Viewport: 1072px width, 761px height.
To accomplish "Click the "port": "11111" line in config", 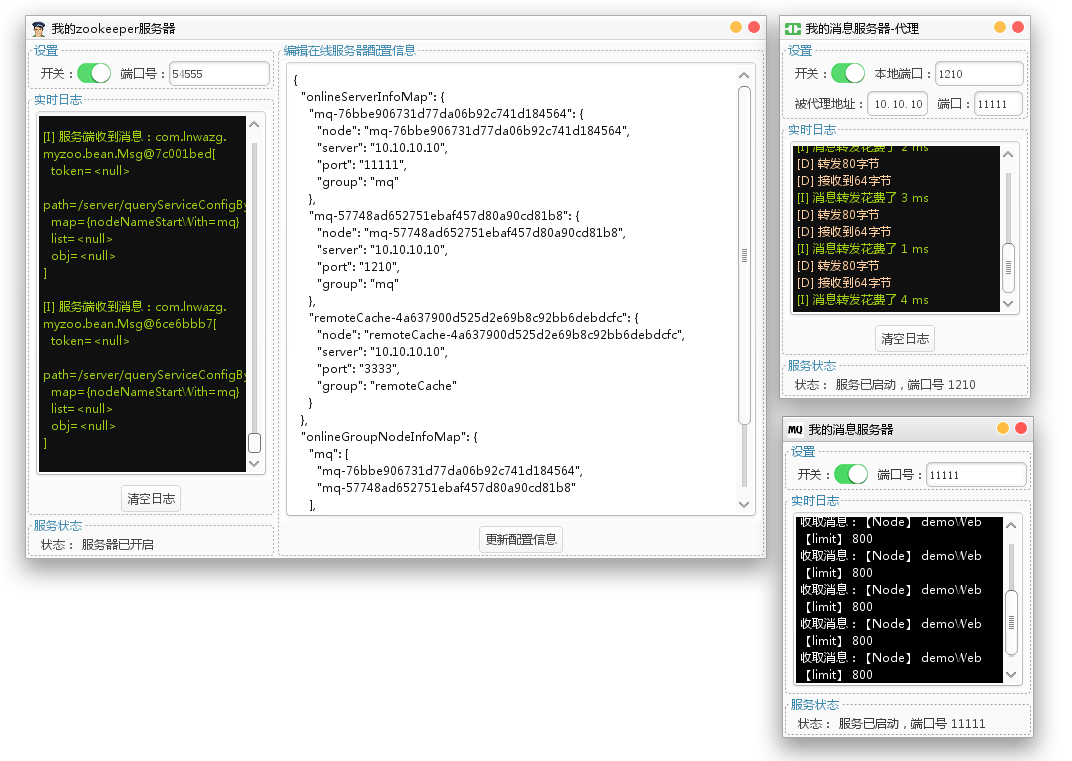I will coord(362,165).
